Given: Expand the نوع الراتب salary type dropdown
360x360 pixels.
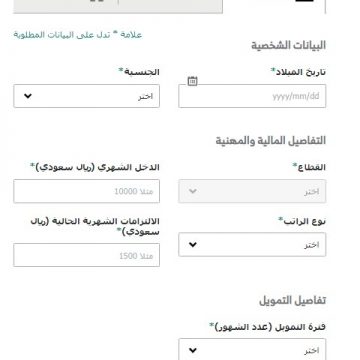Looking at the screenshot, I should pyautogui.click(x=252, y=245).
